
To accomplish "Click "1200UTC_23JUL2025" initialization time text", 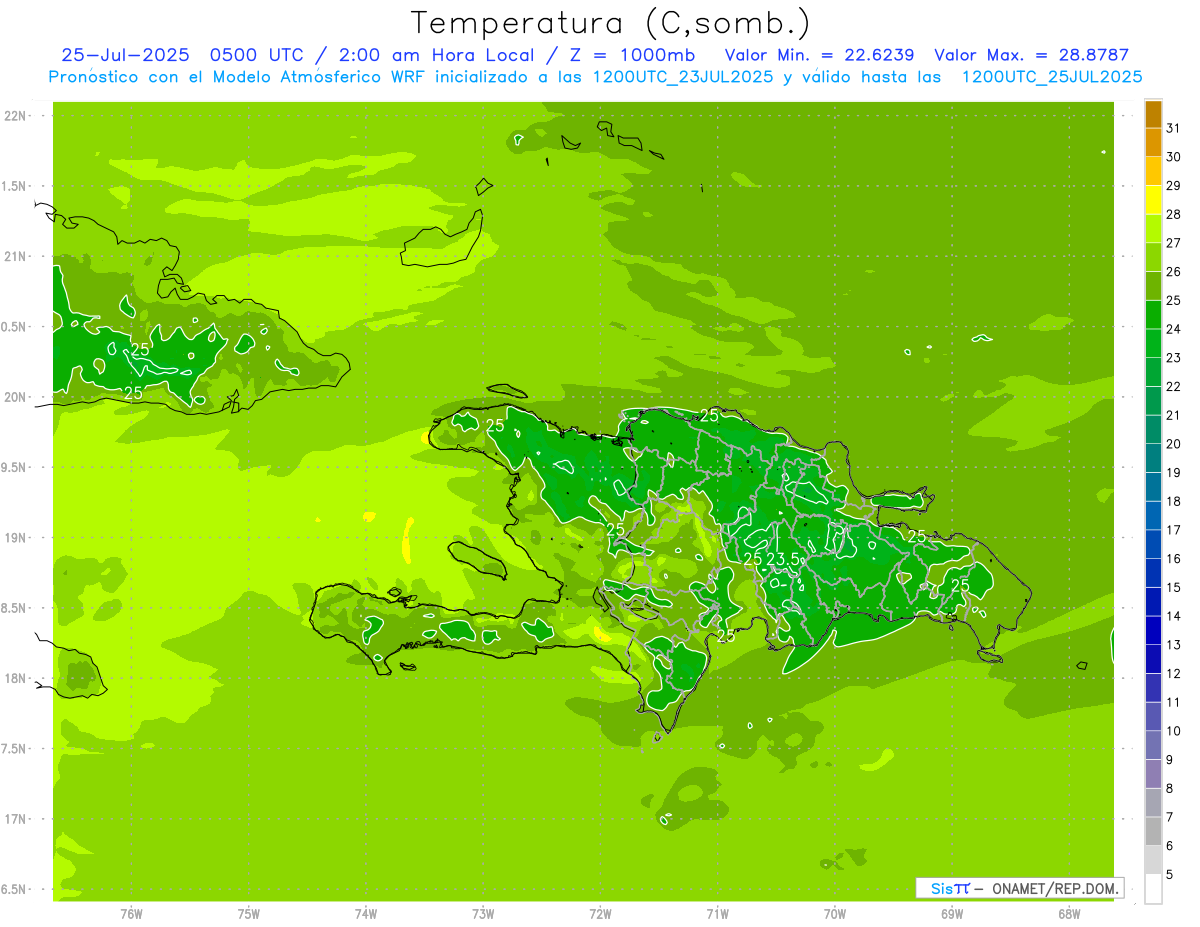I will click(683, 77).
